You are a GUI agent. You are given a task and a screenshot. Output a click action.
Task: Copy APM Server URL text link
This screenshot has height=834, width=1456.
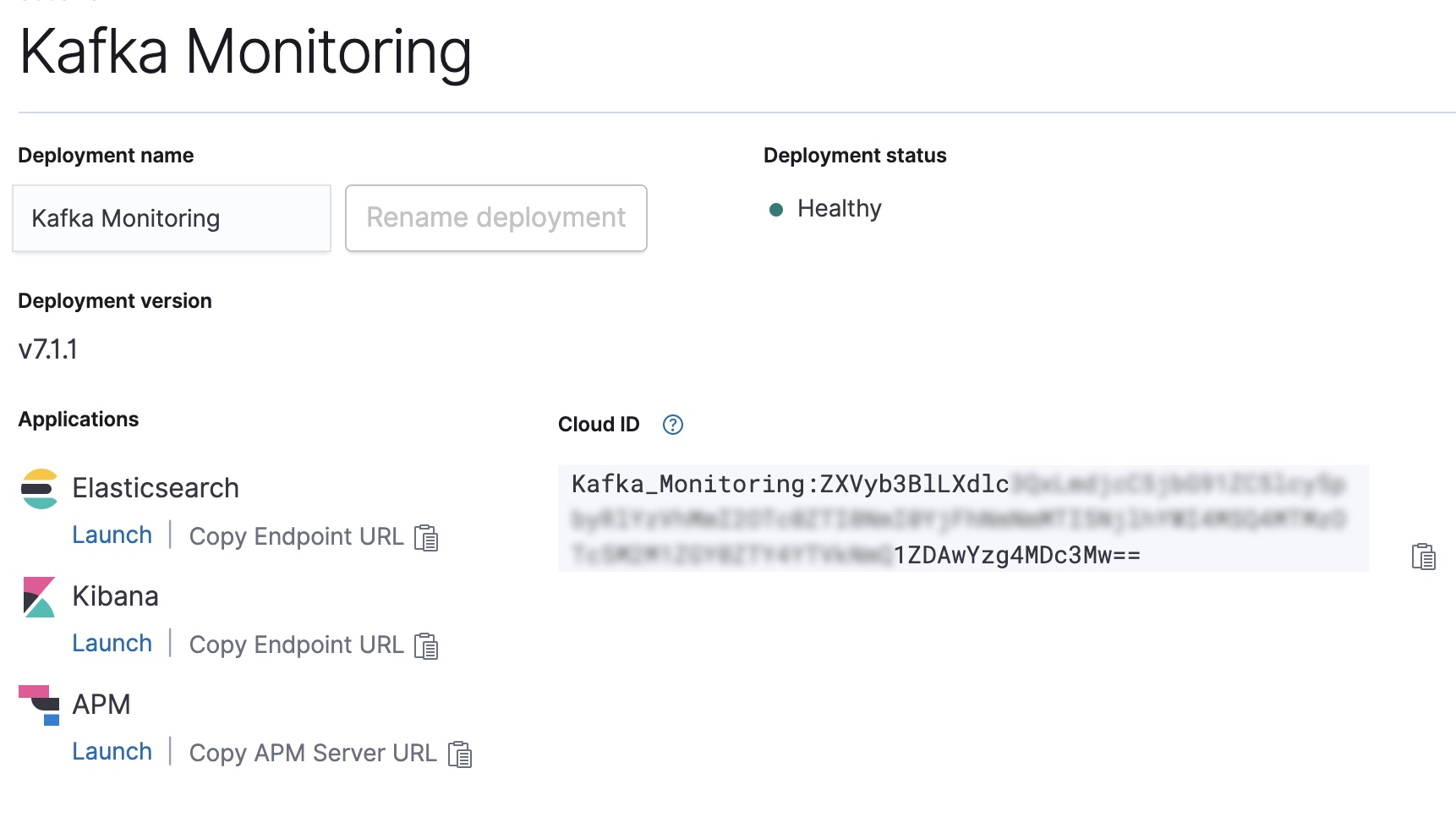click(313, 754)
